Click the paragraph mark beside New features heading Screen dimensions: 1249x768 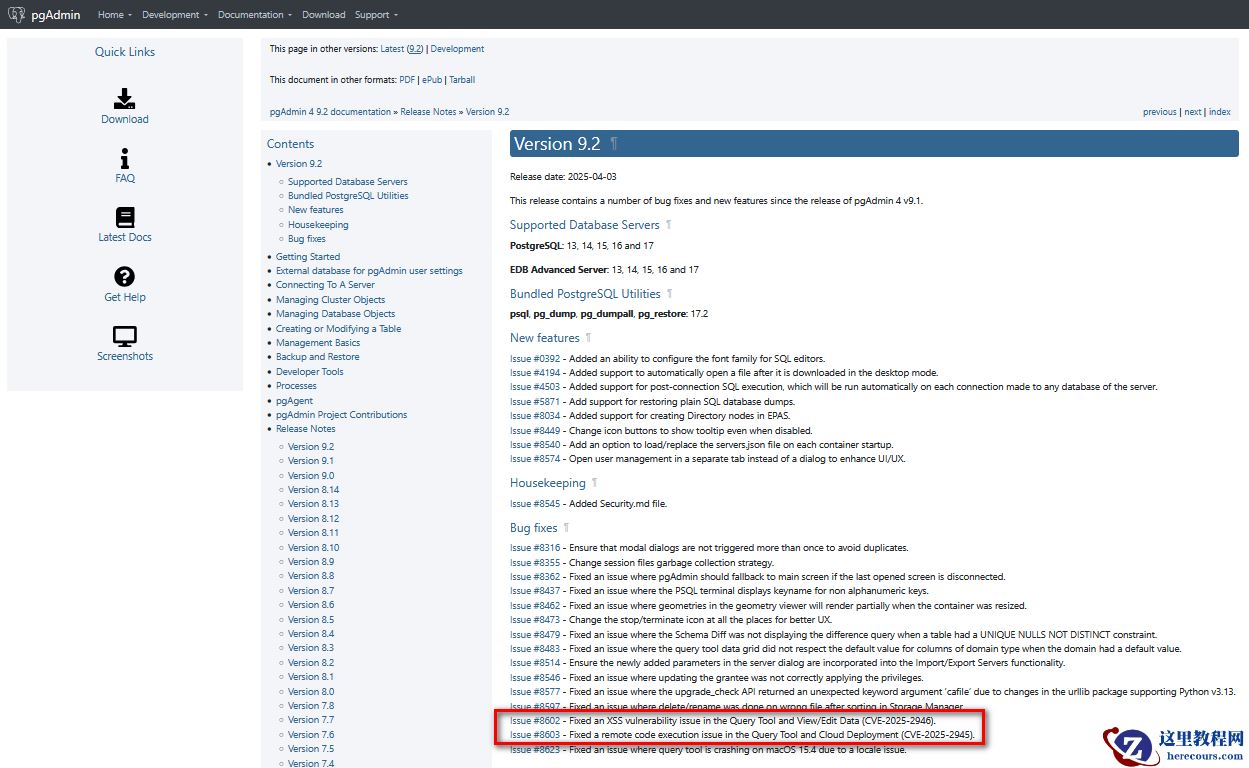(x=589, y=338)
